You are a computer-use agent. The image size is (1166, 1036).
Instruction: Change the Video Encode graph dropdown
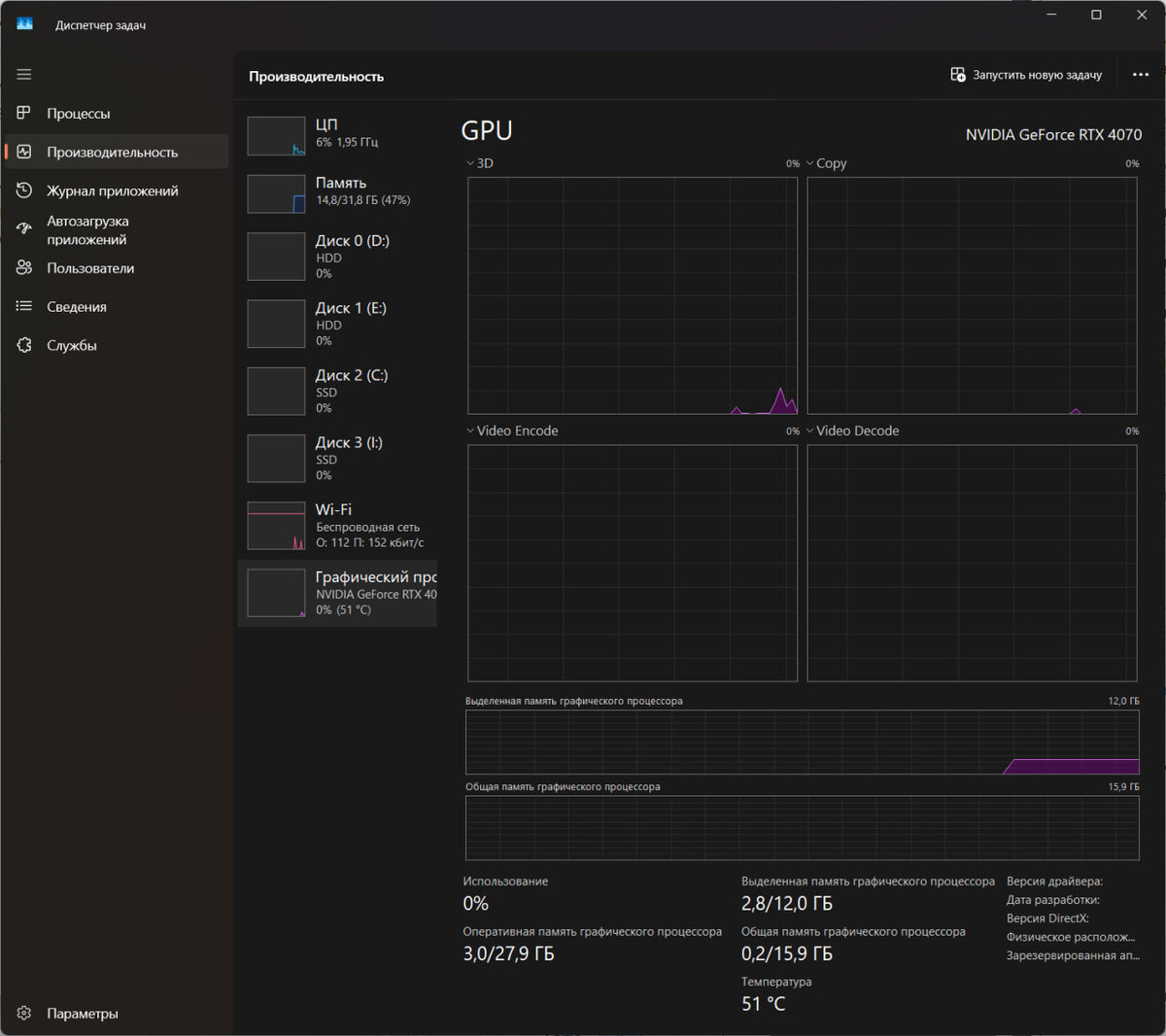512,431
